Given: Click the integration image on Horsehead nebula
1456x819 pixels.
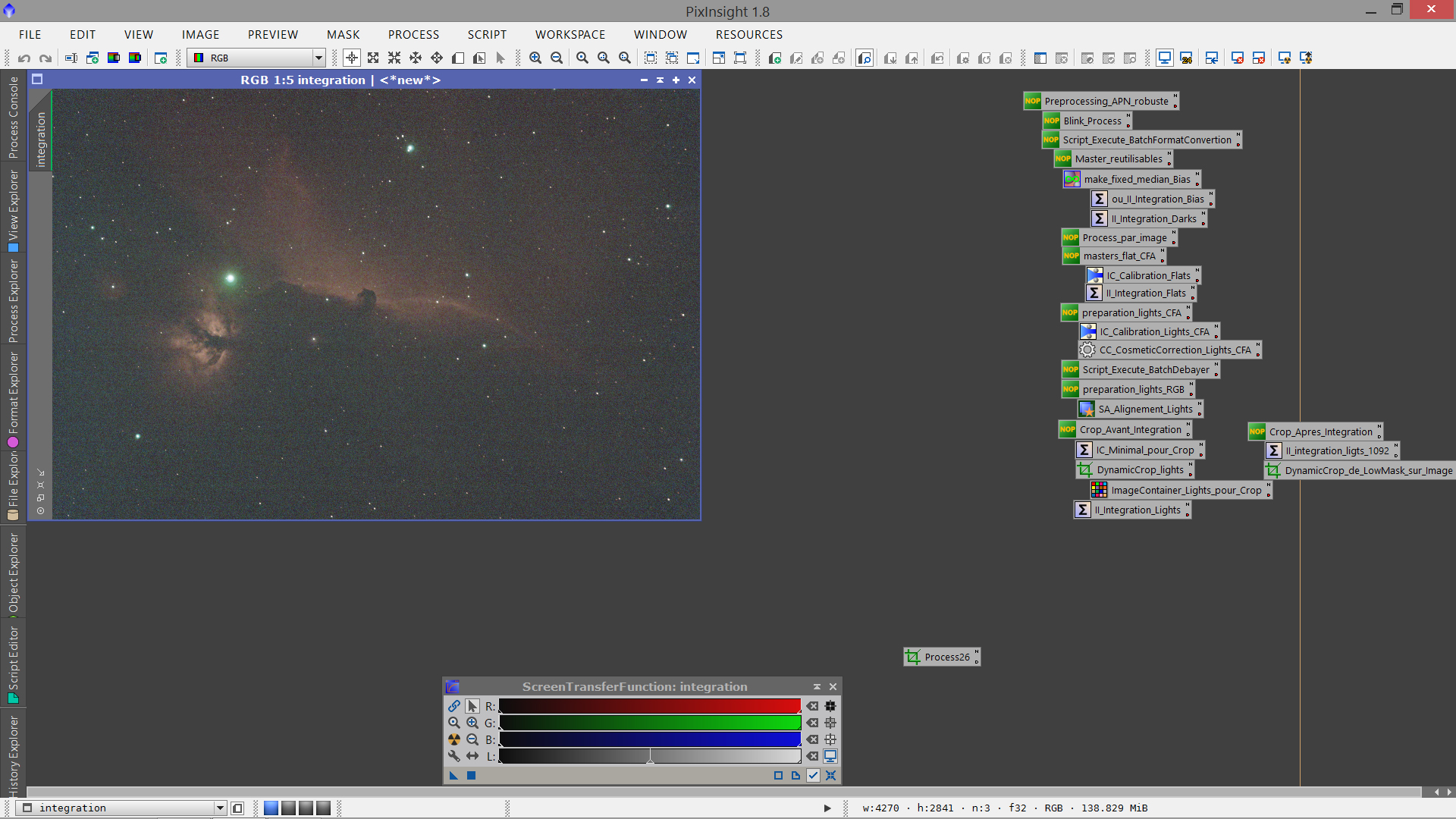Looking at the screenshot, I should click(x=367, y=297).
